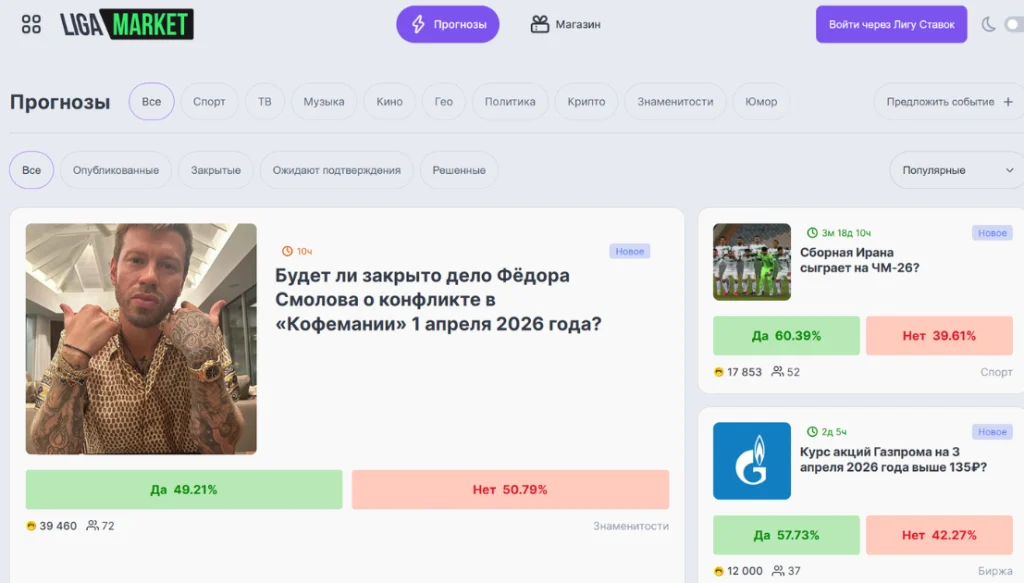Select the Знаменитости category tab
The width and height of the screenshot is (1024, 583).
point(675,101)
